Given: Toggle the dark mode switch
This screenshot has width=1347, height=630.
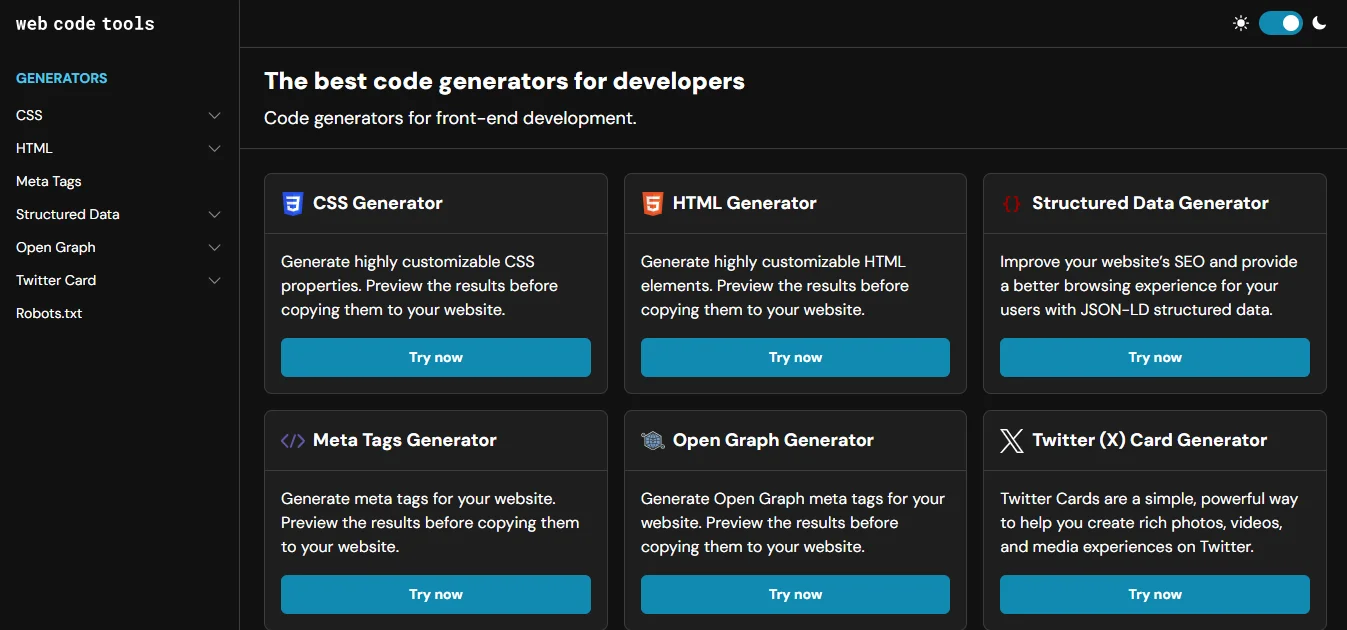Looking at the screenshot, I should (x=1281, y=22).
